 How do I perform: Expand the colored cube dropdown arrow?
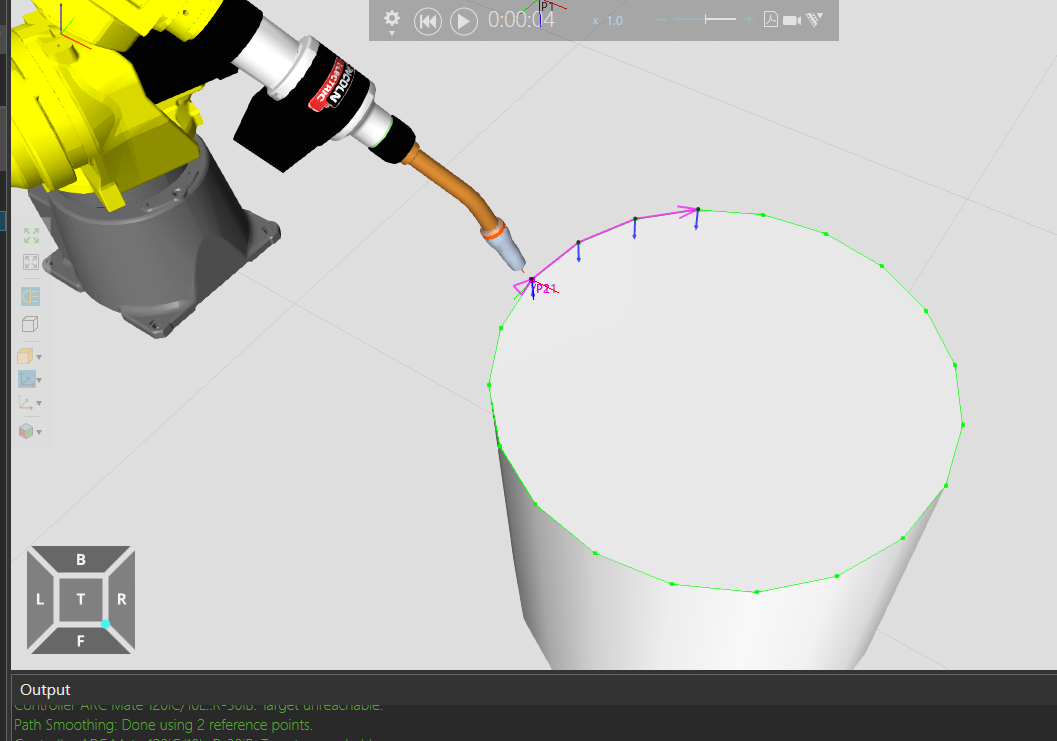pyautogui.click(x=39, y=432)
